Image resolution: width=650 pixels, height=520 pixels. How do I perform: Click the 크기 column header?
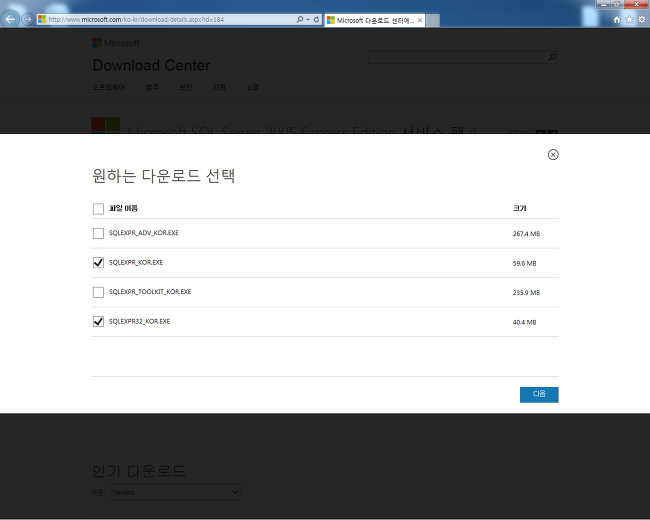pyautogui.click(x=519, y=208)
